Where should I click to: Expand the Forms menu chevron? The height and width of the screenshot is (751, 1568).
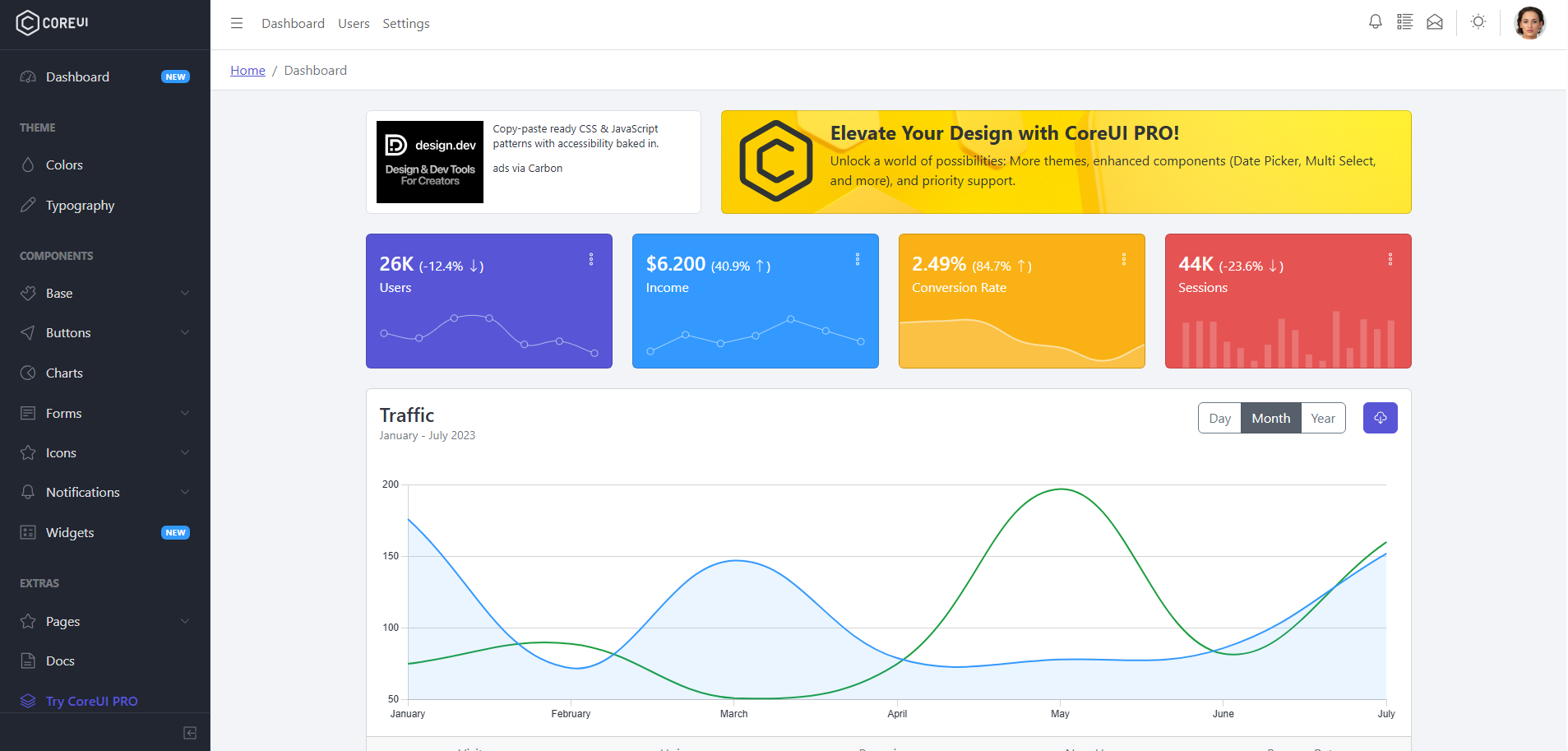tap(185, 413)
